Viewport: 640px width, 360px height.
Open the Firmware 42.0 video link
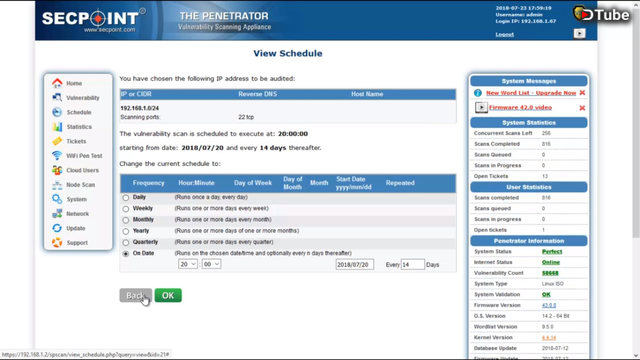pos(520,107)
